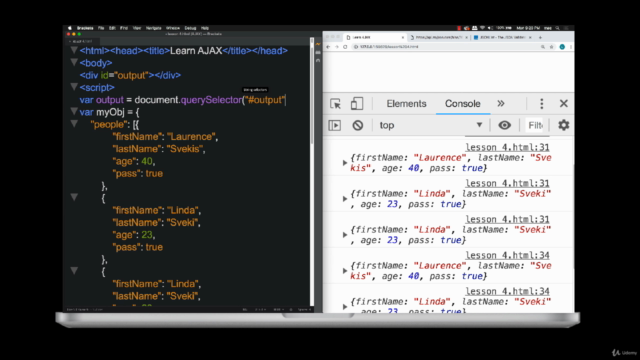Open the Navigate menu in Brackets
The image size is (640, 360).
(153, 28)
